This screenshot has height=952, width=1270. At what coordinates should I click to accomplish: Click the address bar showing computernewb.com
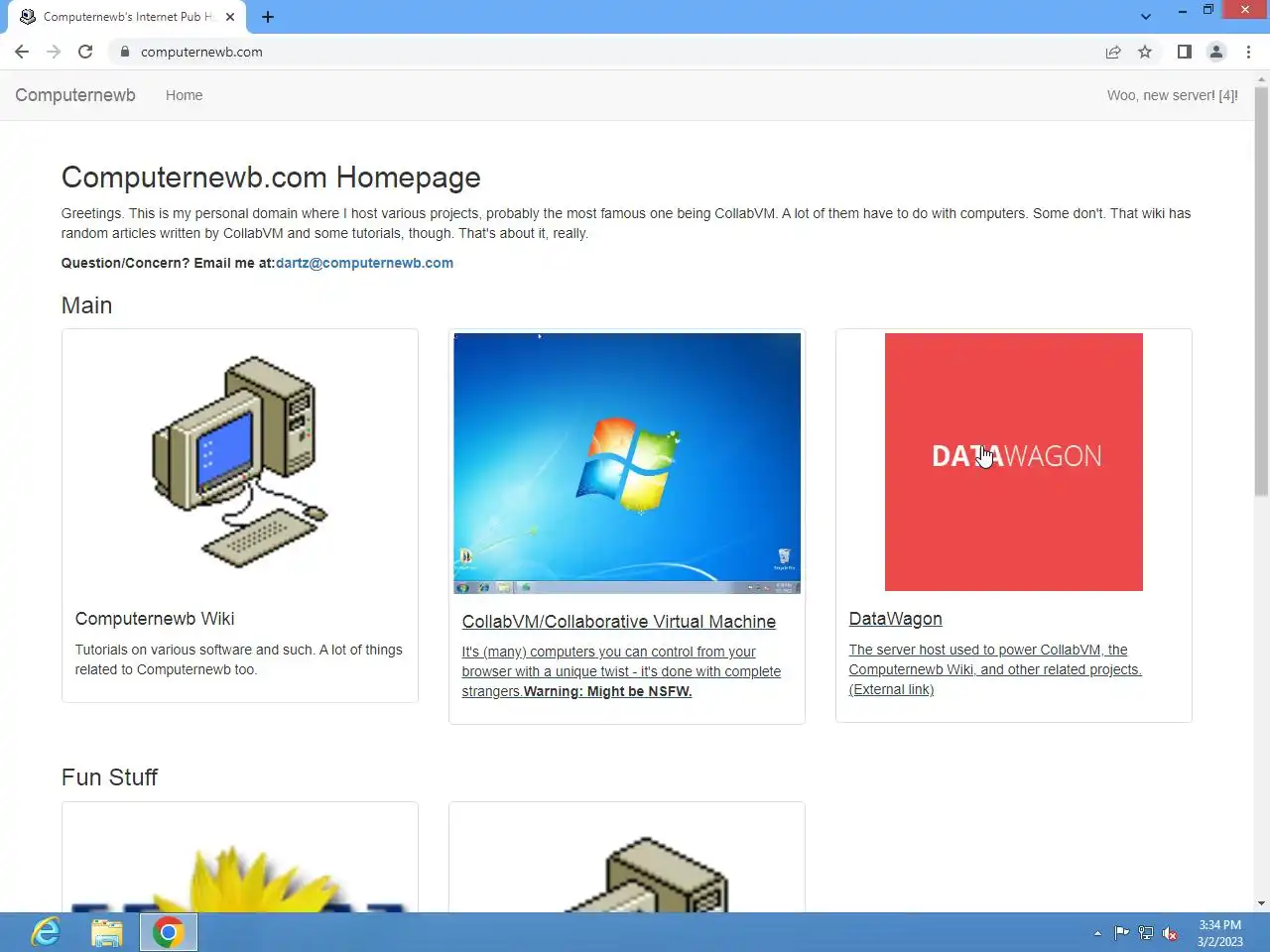(x=605, y=52)
